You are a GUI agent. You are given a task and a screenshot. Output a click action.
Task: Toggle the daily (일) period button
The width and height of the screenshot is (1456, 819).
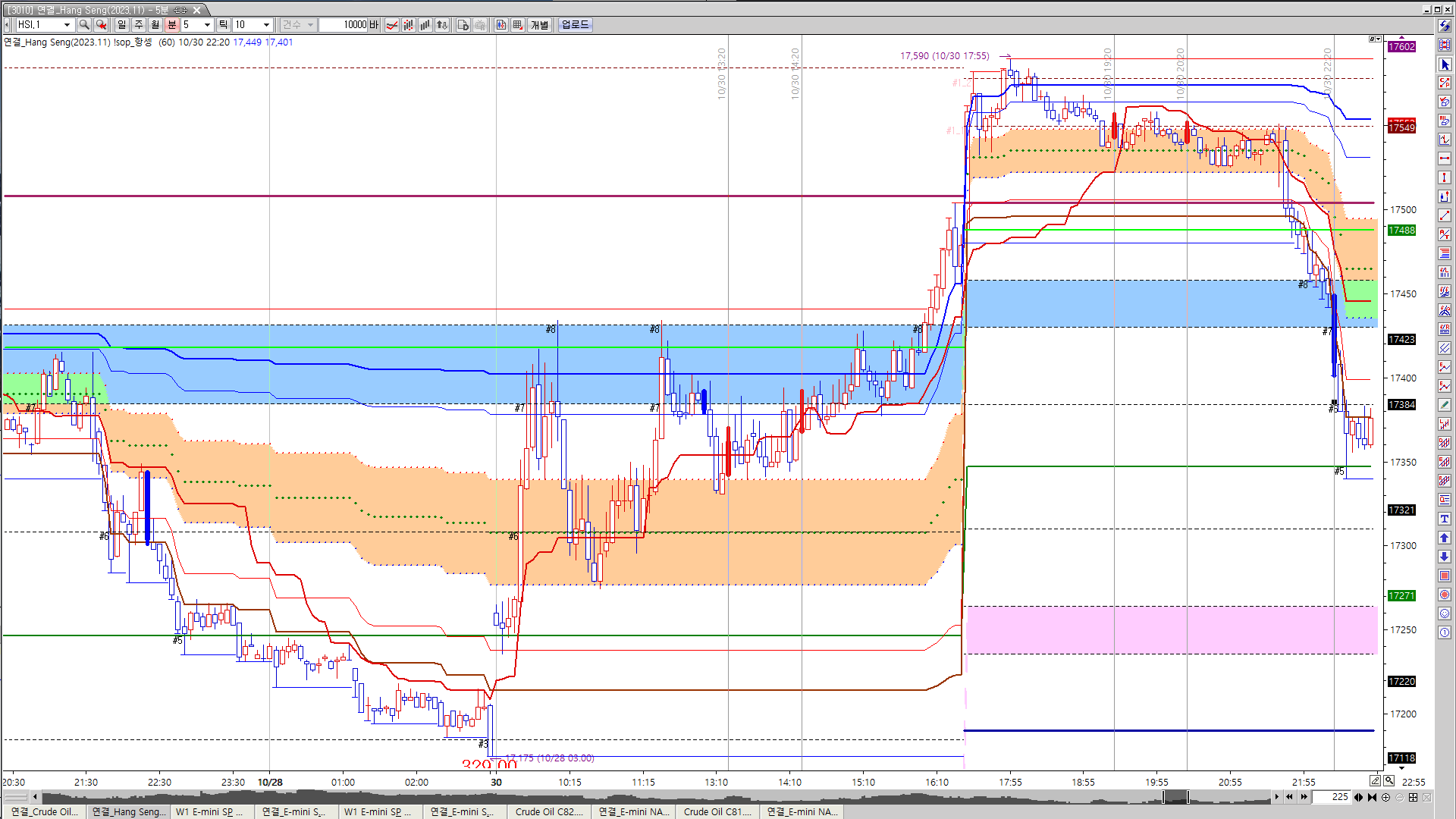tap(122, 25)
